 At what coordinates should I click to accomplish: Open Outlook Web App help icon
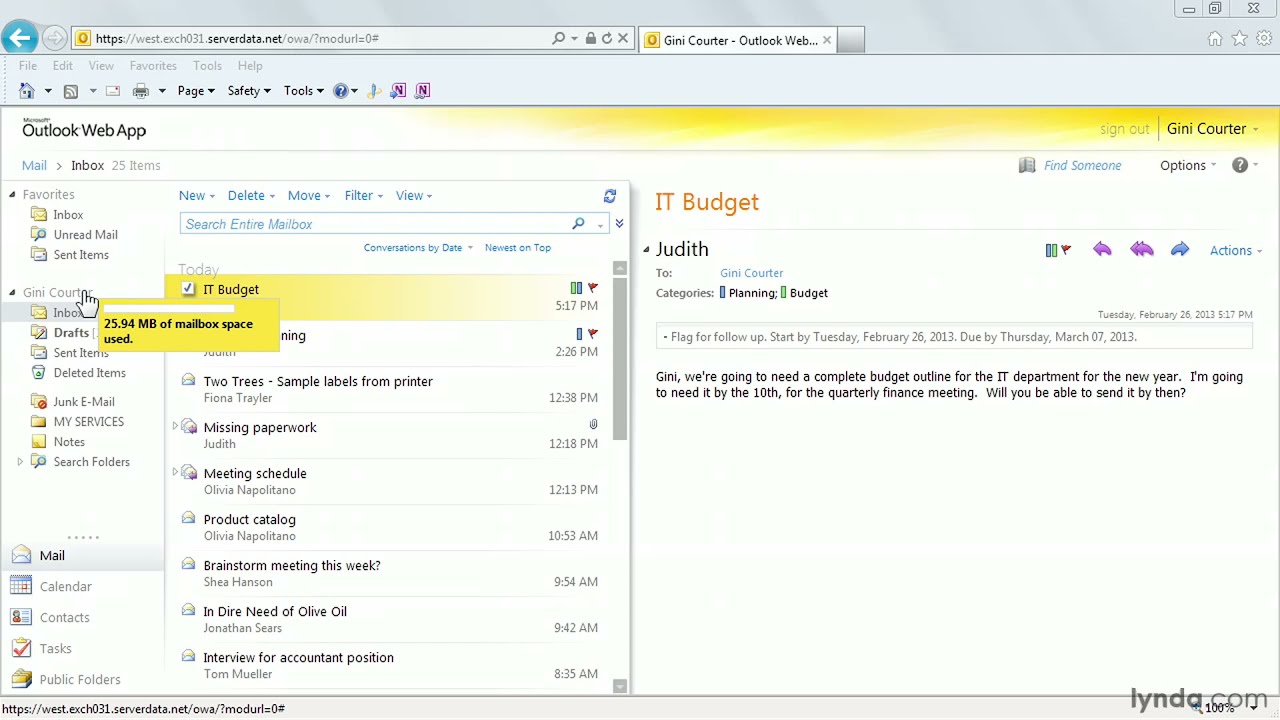(1240, 165)
